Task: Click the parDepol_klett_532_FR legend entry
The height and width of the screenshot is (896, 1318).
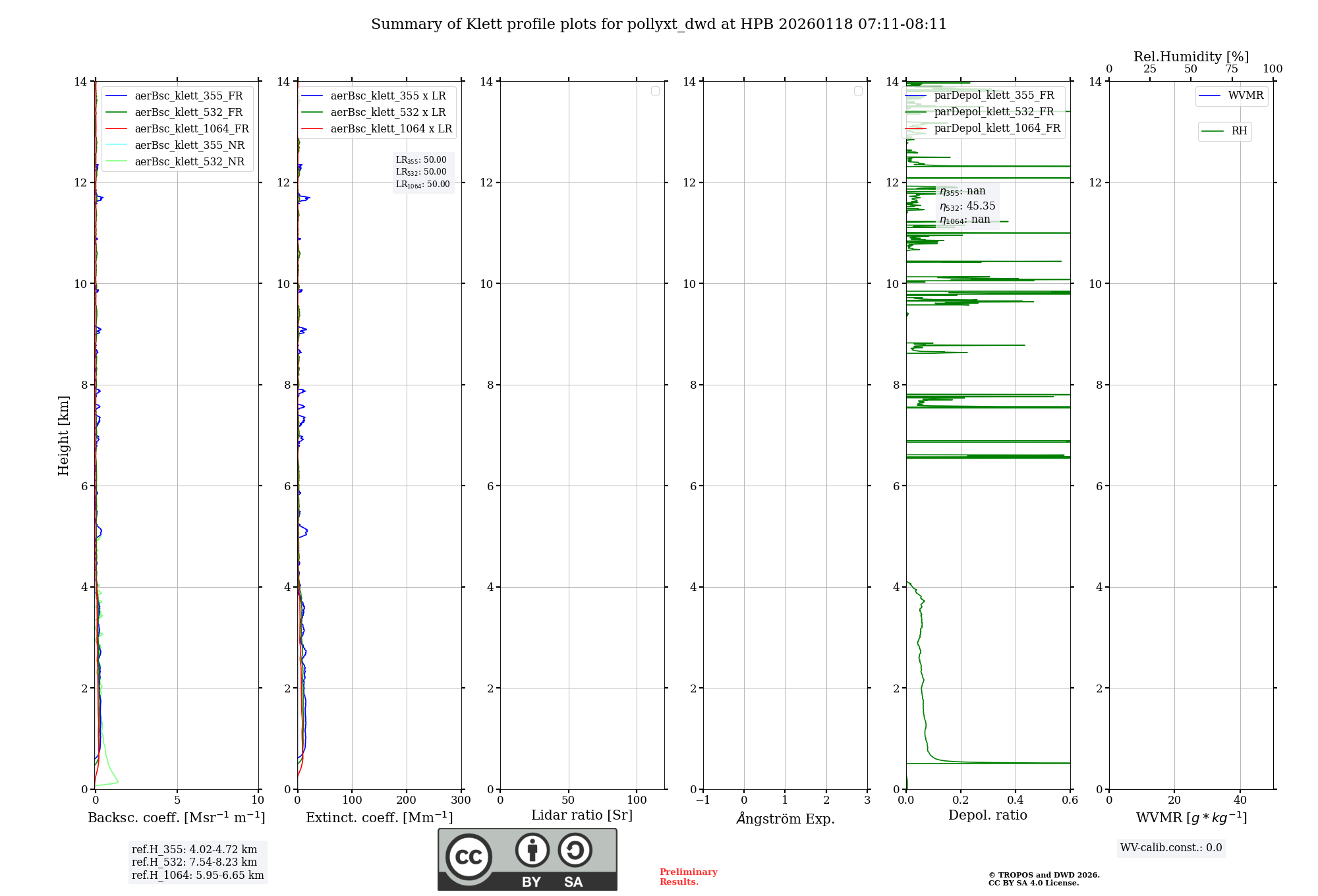Action: coord(994,111)
